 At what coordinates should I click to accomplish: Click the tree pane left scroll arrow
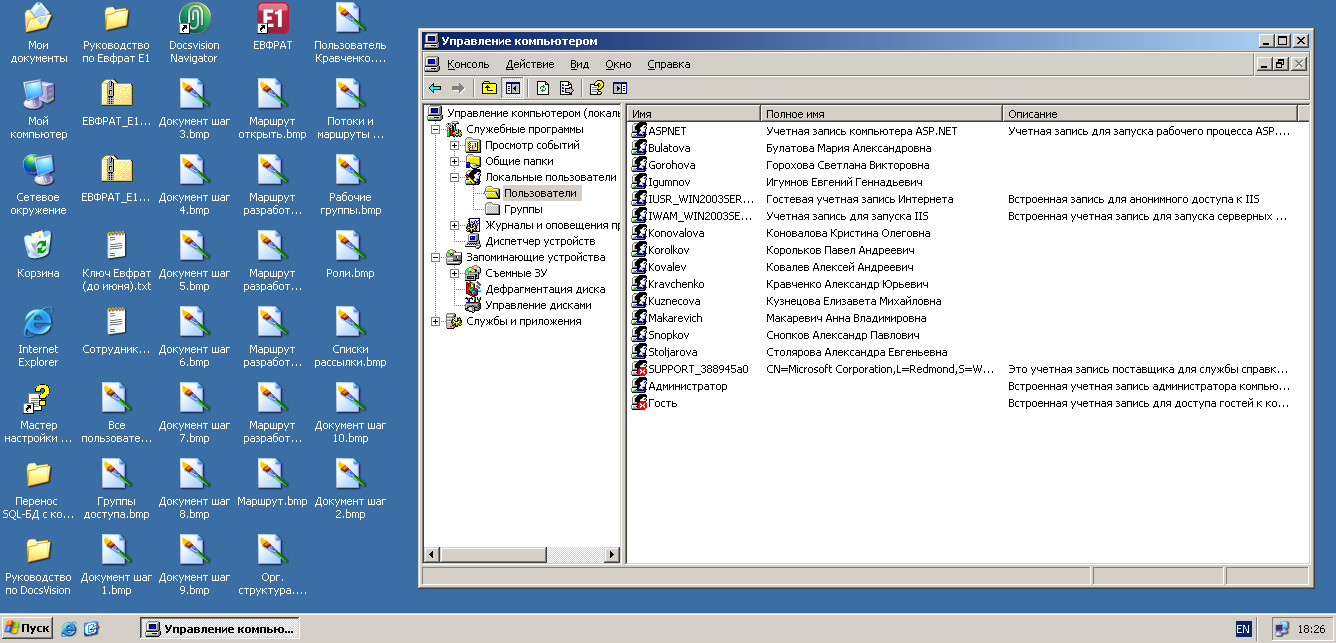point(433,555)
